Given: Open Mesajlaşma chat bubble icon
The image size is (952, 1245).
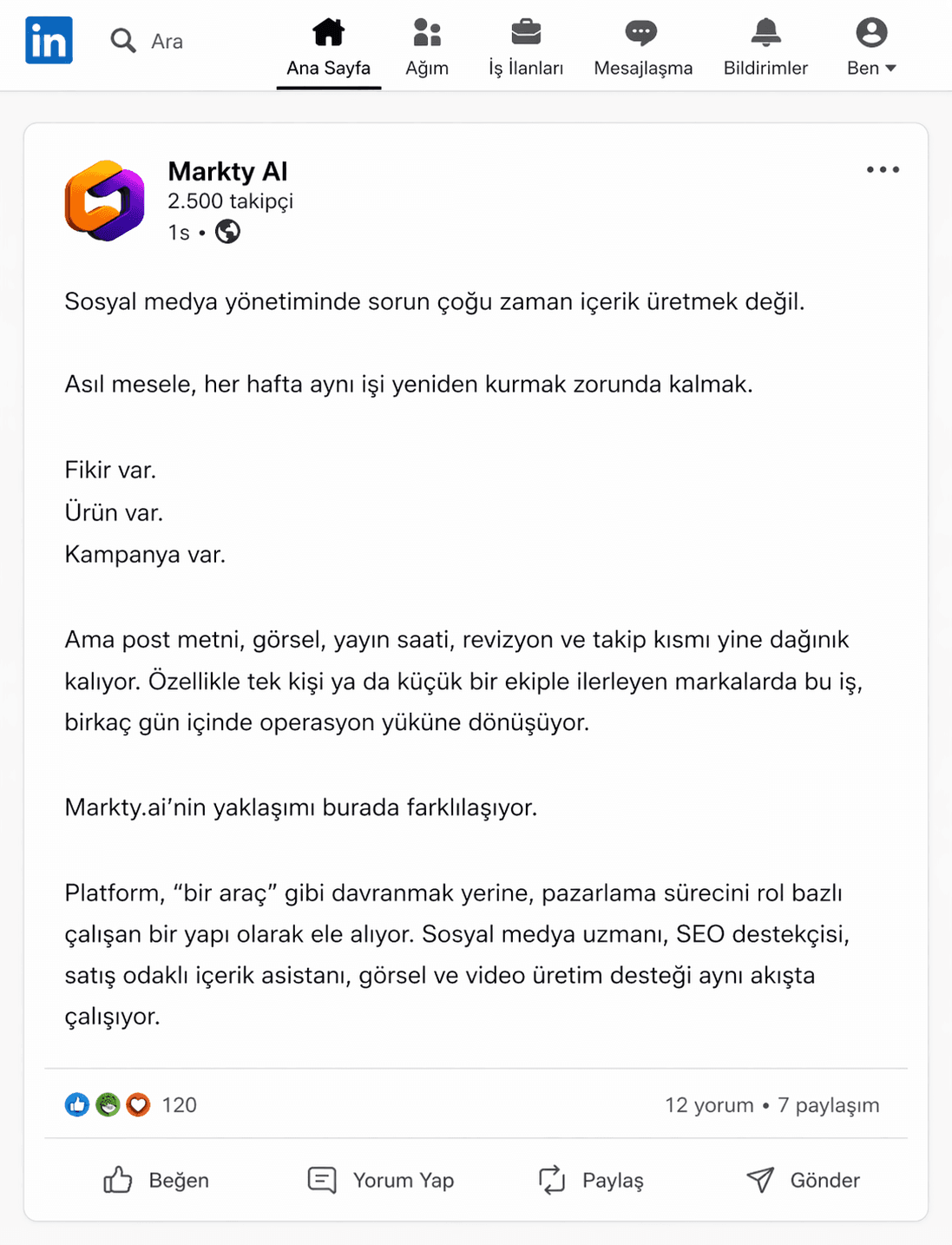Looking at the screenshot, I should pyautogui.click(x=641, y=33).
